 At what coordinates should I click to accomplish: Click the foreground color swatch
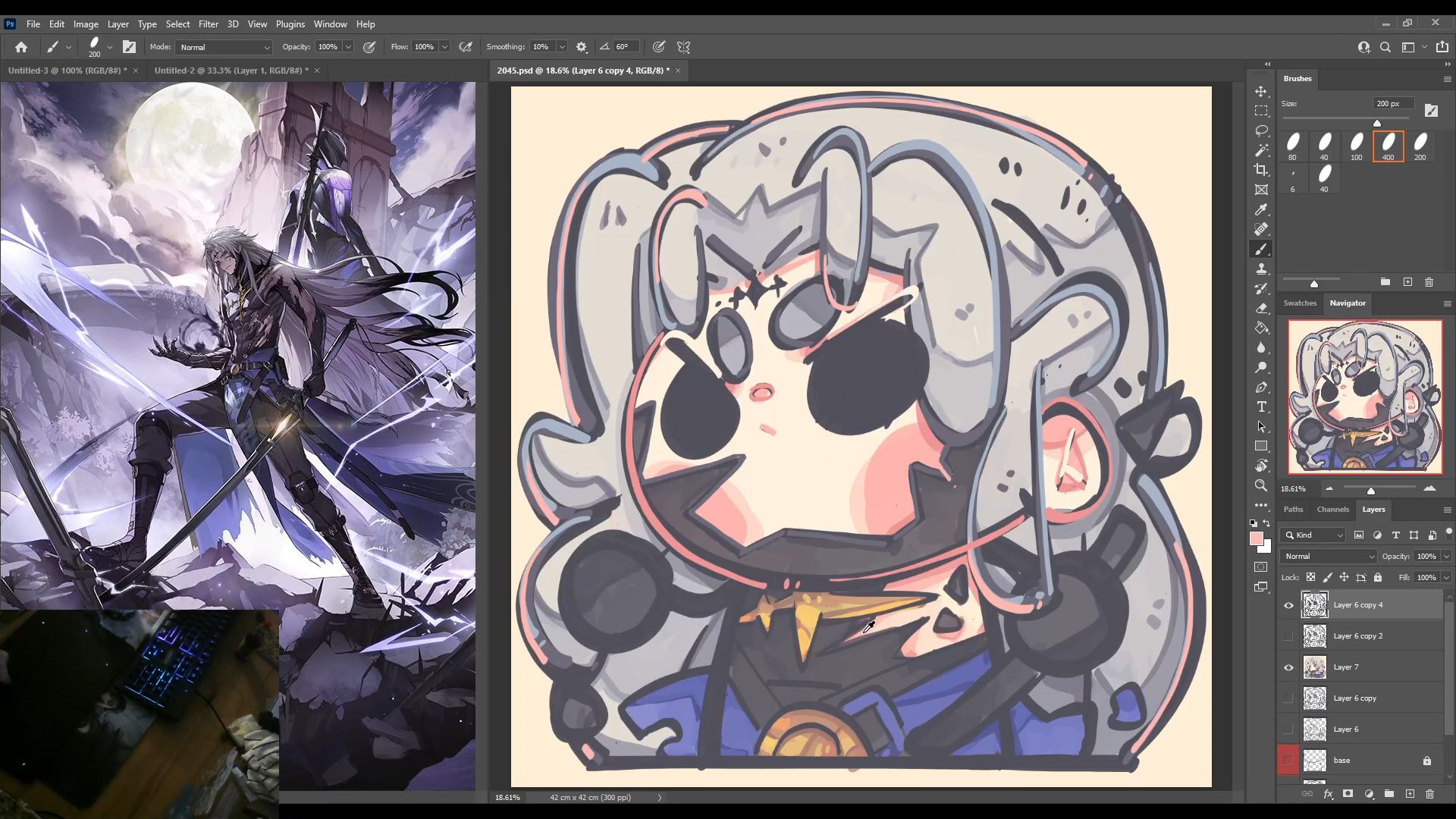click(1256, 539)
